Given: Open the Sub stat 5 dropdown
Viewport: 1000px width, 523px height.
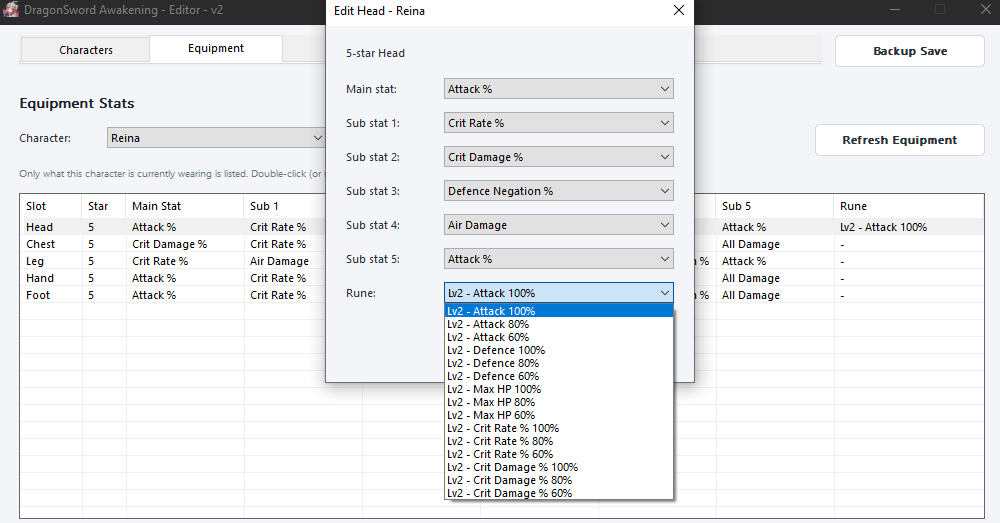Looking at the screenshot, I should 558,259.
